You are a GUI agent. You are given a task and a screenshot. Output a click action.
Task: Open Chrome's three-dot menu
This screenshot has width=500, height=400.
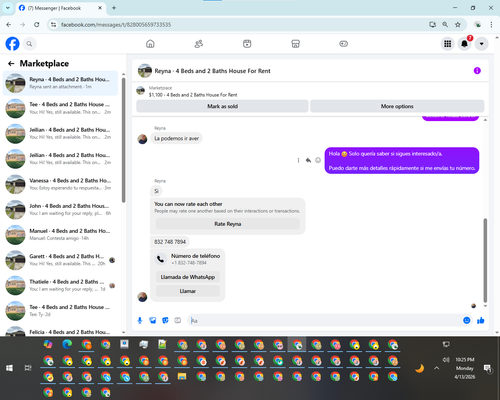pyautogui.click(x=491, y=24)
